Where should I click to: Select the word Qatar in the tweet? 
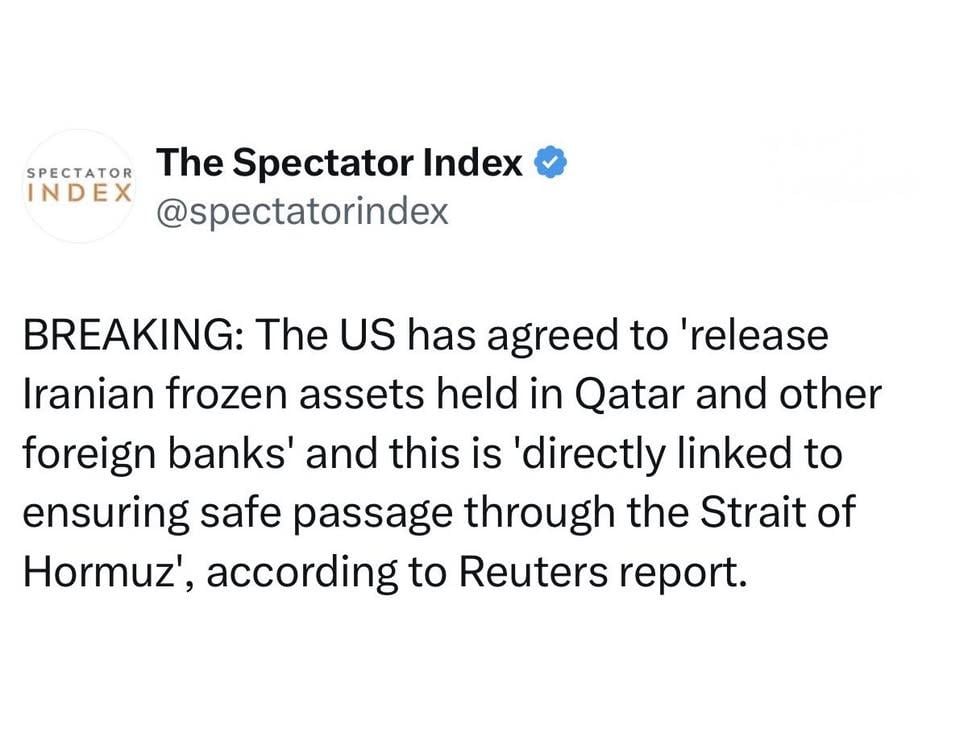pos(630,394)
